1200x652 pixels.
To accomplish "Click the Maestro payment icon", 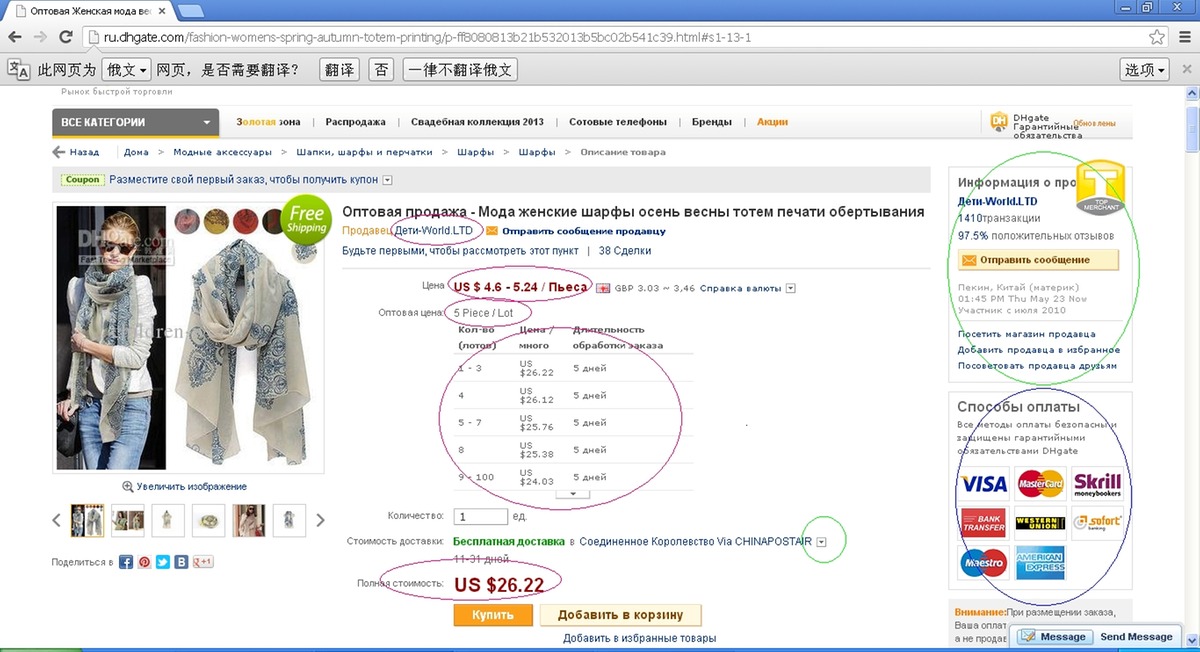I will click(x=984, y=562).
